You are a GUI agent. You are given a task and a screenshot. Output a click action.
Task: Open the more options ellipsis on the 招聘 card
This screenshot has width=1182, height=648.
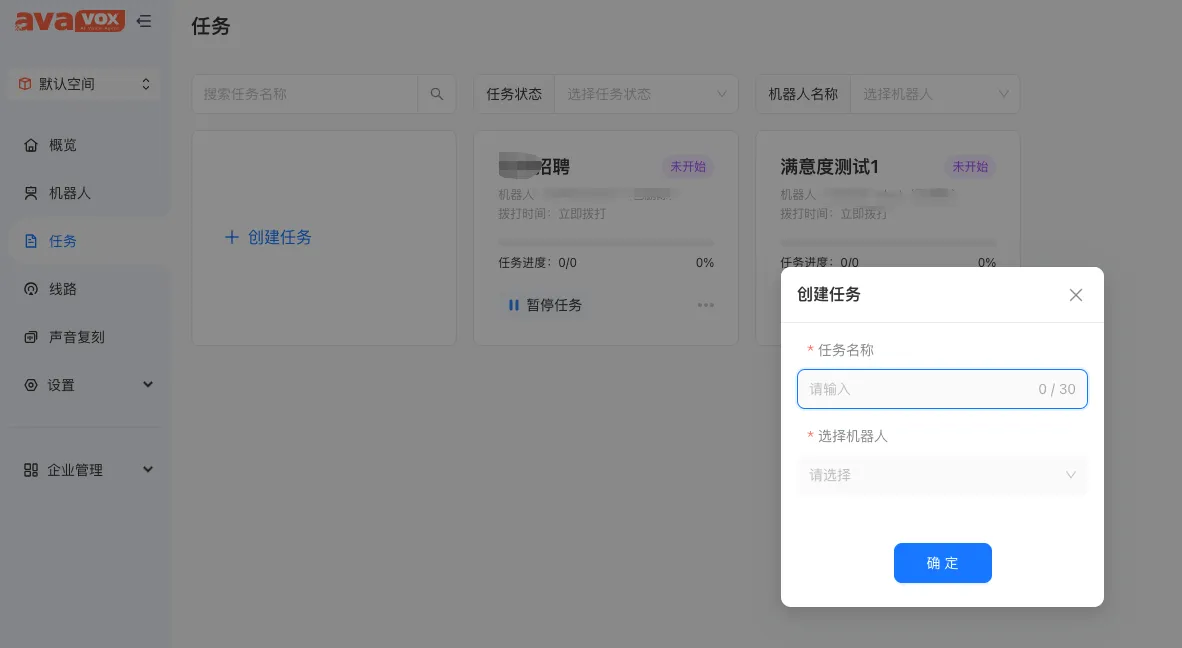coord(706,305)
